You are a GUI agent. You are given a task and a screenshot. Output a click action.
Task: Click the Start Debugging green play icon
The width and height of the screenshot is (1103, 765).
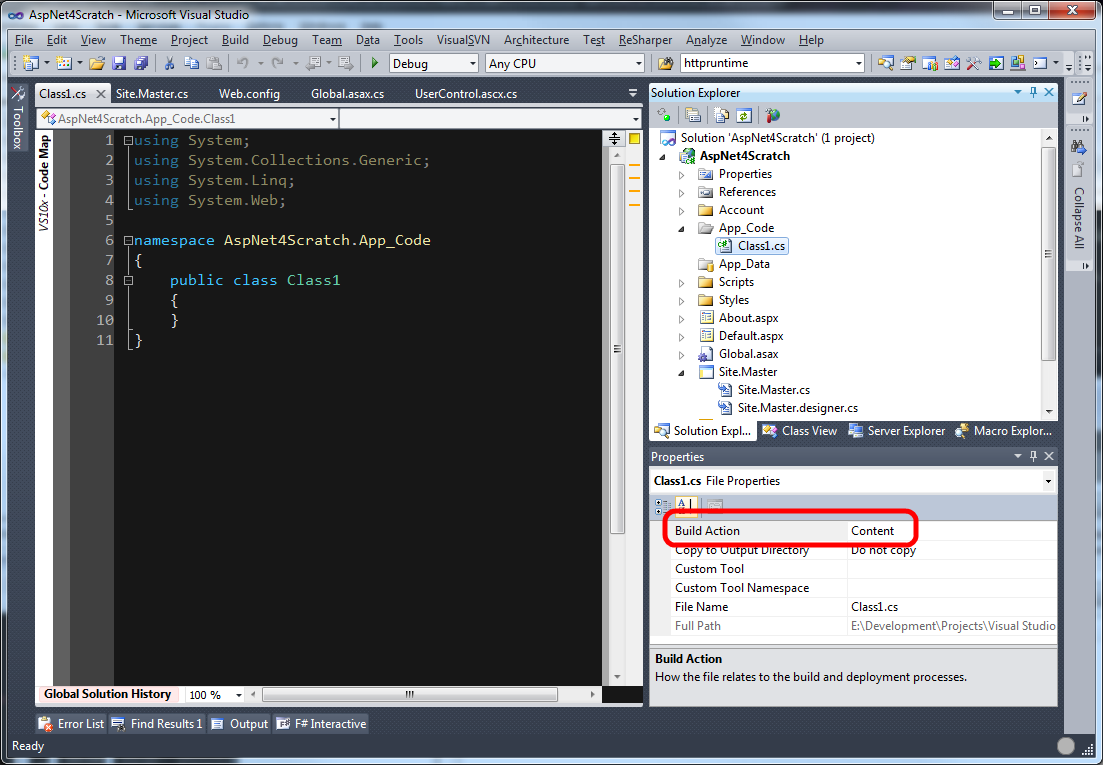[375, 63]
